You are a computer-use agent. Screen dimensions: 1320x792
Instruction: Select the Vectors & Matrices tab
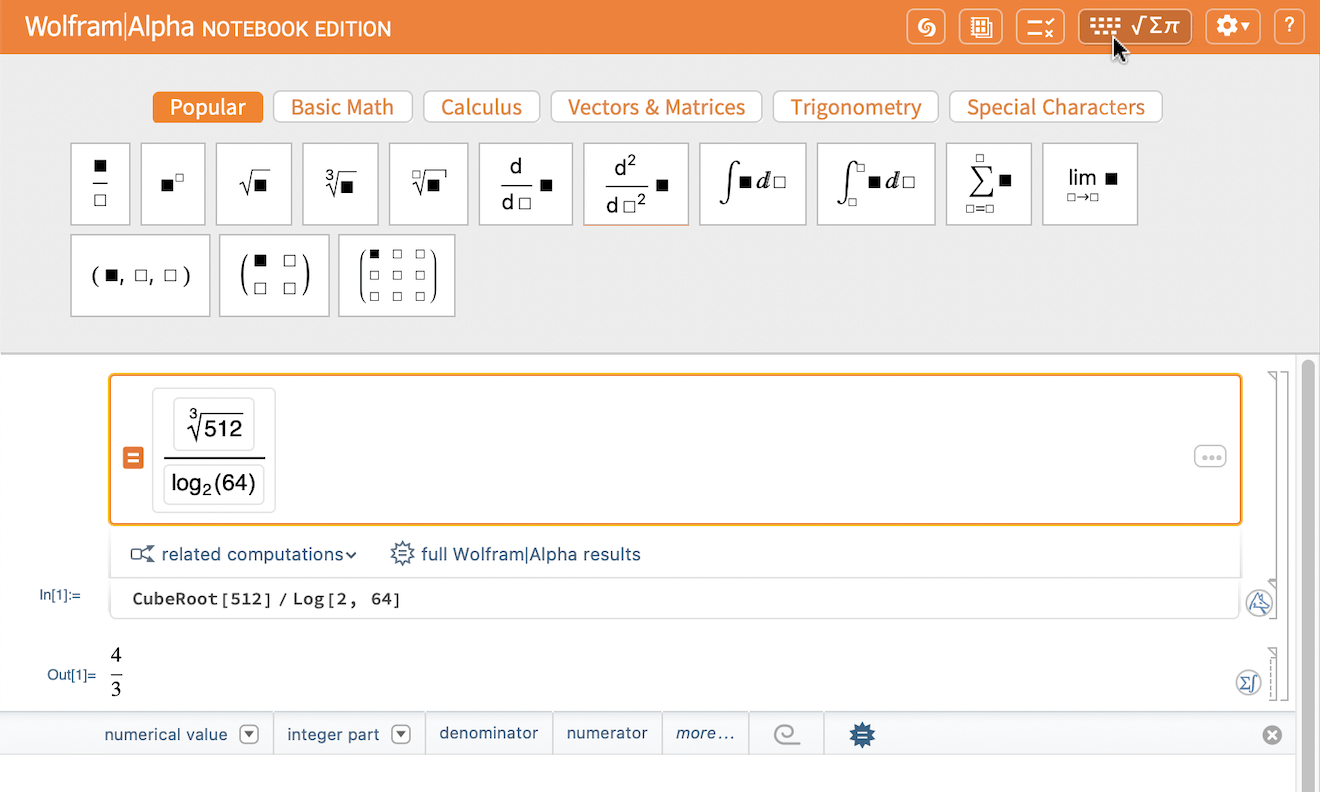click(656, 107)
